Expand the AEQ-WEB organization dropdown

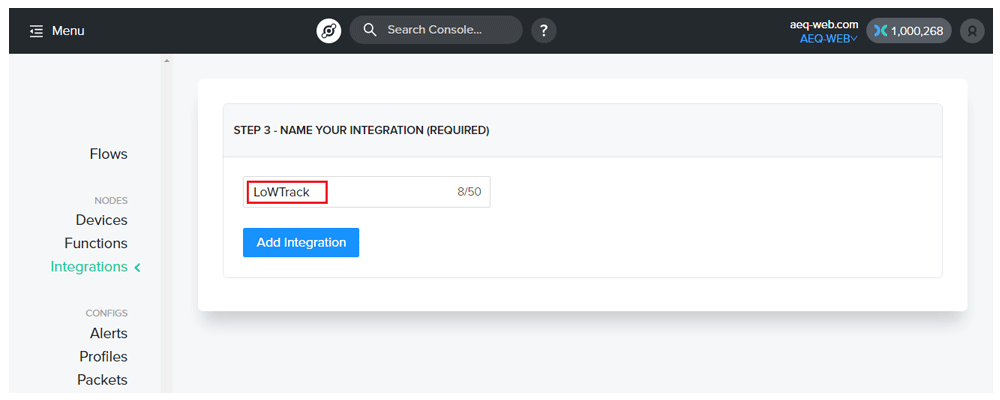[x=828, y=39]
